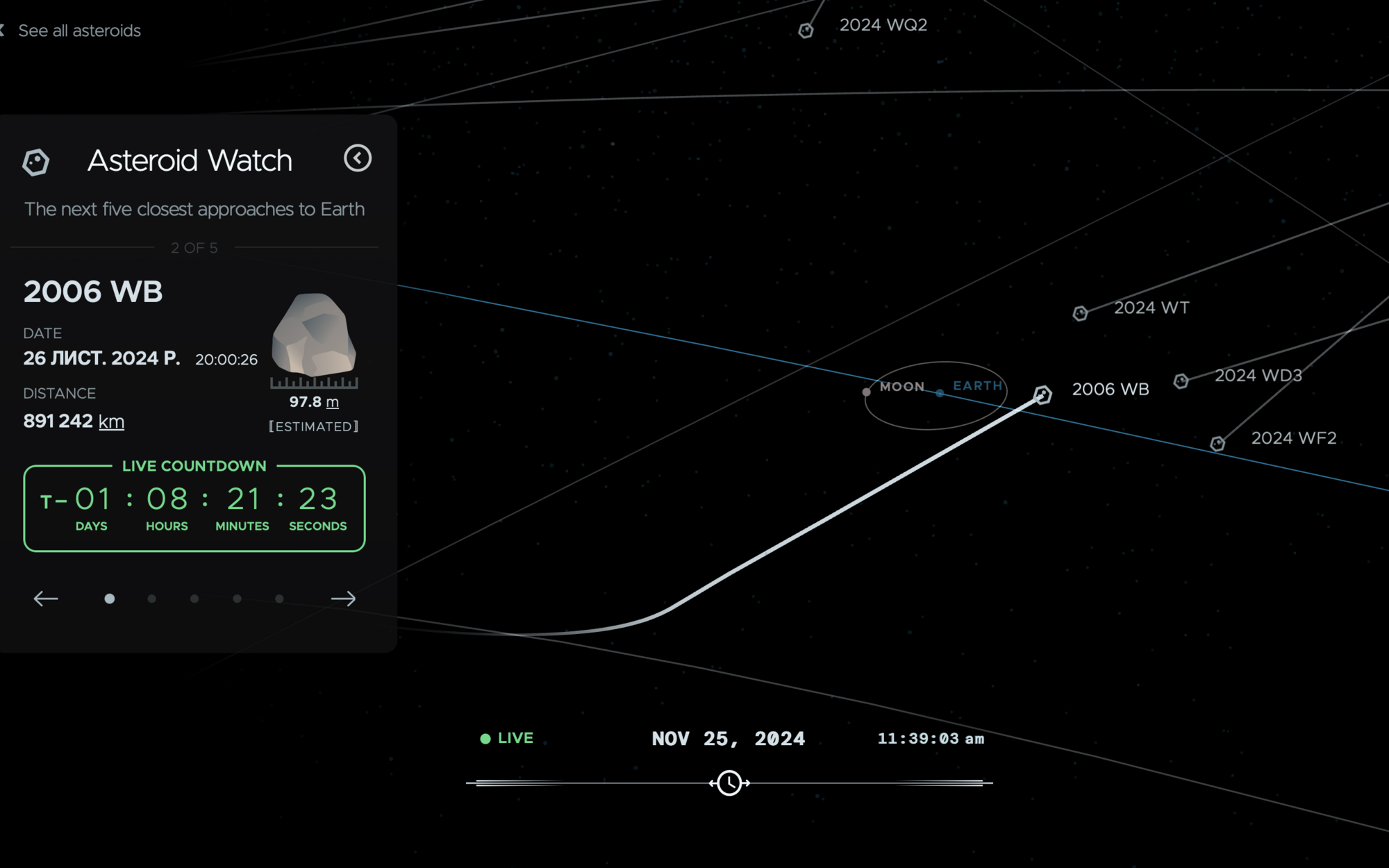
Task: Collapse the Asteroid Watch panel
Action: tap(358, 158)
